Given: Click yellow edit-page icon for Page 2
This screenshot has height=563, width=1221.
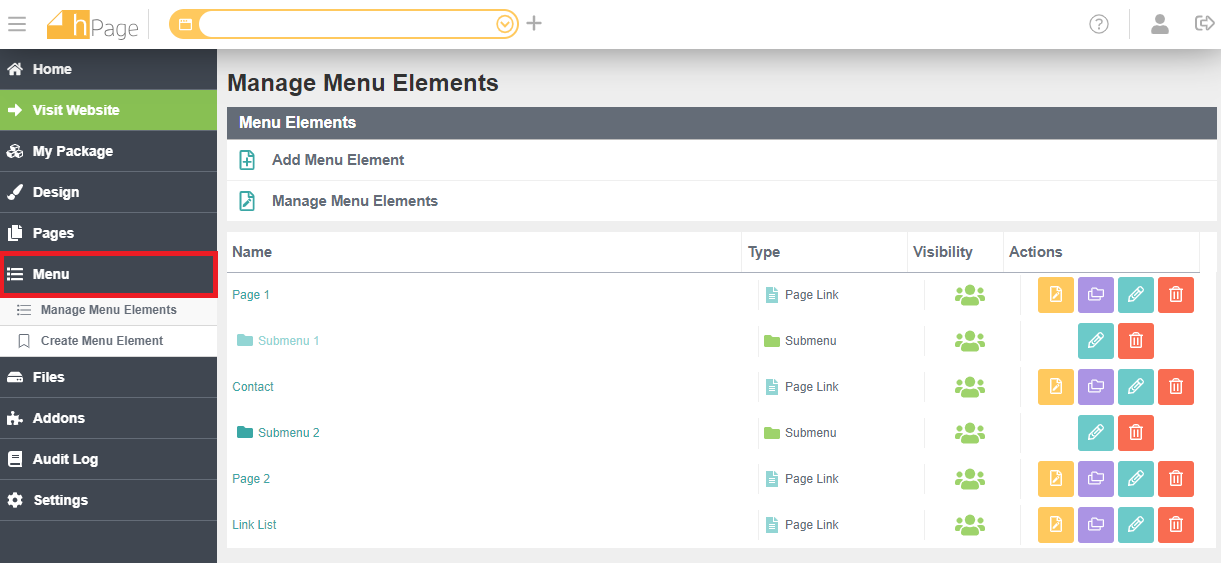Looking at the screenshot, I should pos(1056,479).
